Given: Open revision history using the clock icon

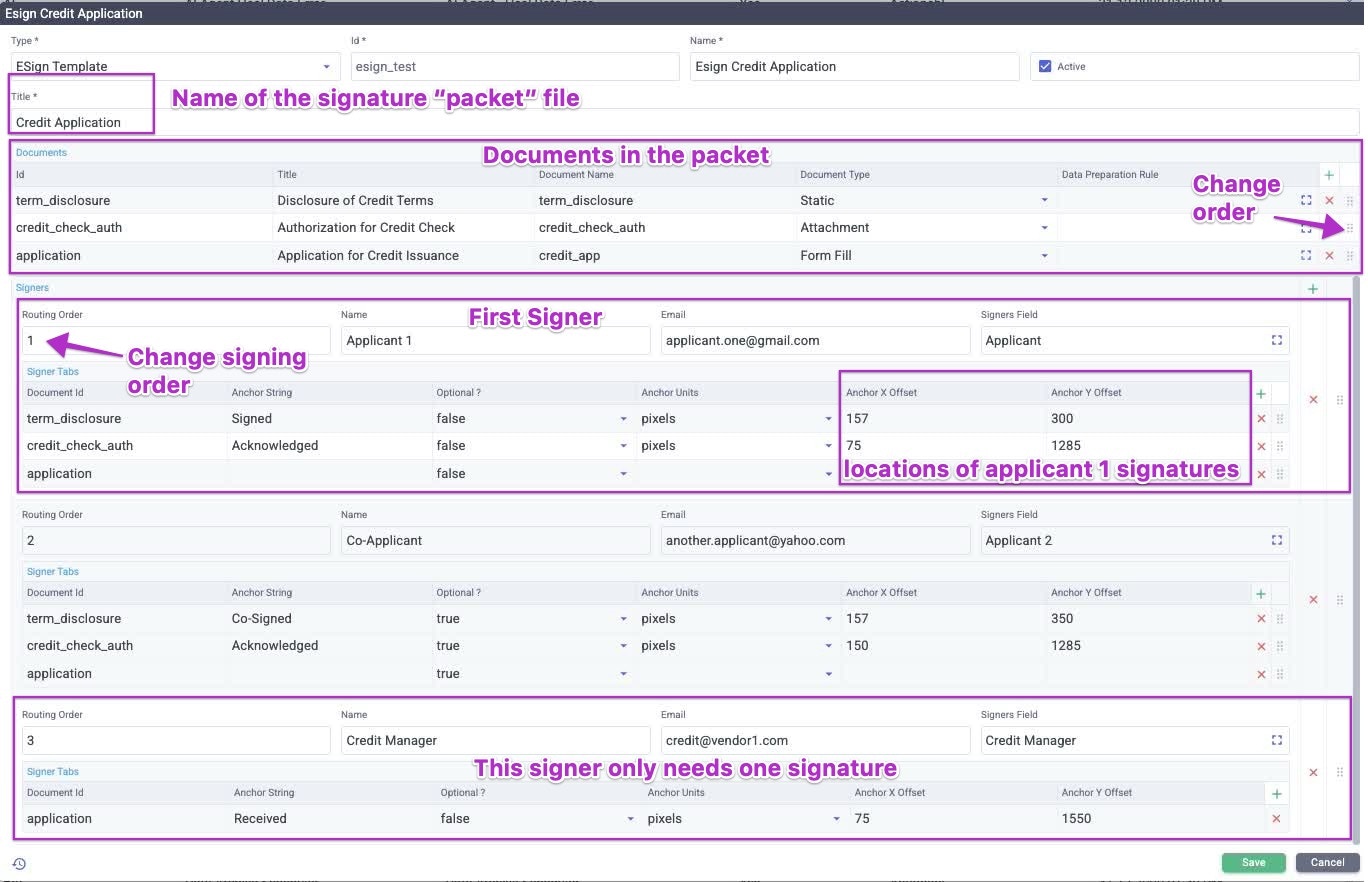Looking at the screenshot, I should pyautogui.click(x=19, y=862).
